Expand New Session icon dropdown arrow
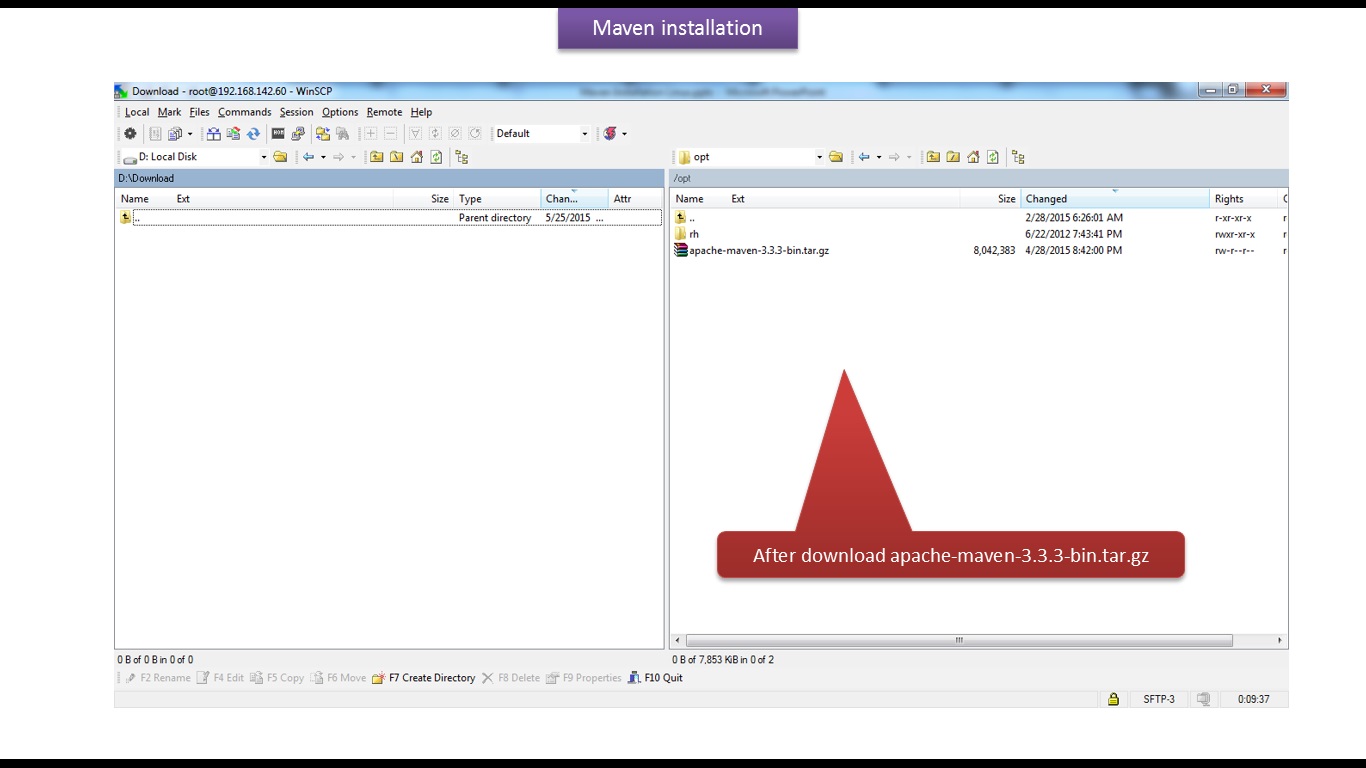 click(x=624, y=133)
